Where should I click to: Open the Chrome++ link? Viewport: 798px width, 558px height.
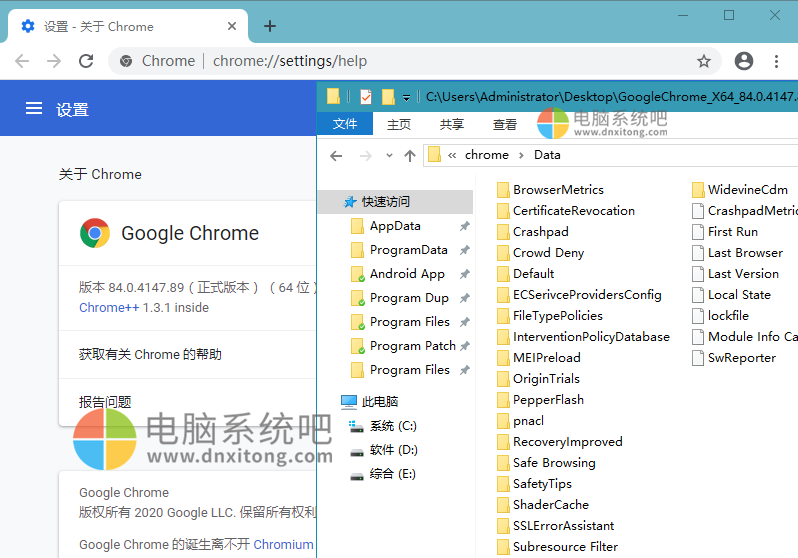point(109,308)
